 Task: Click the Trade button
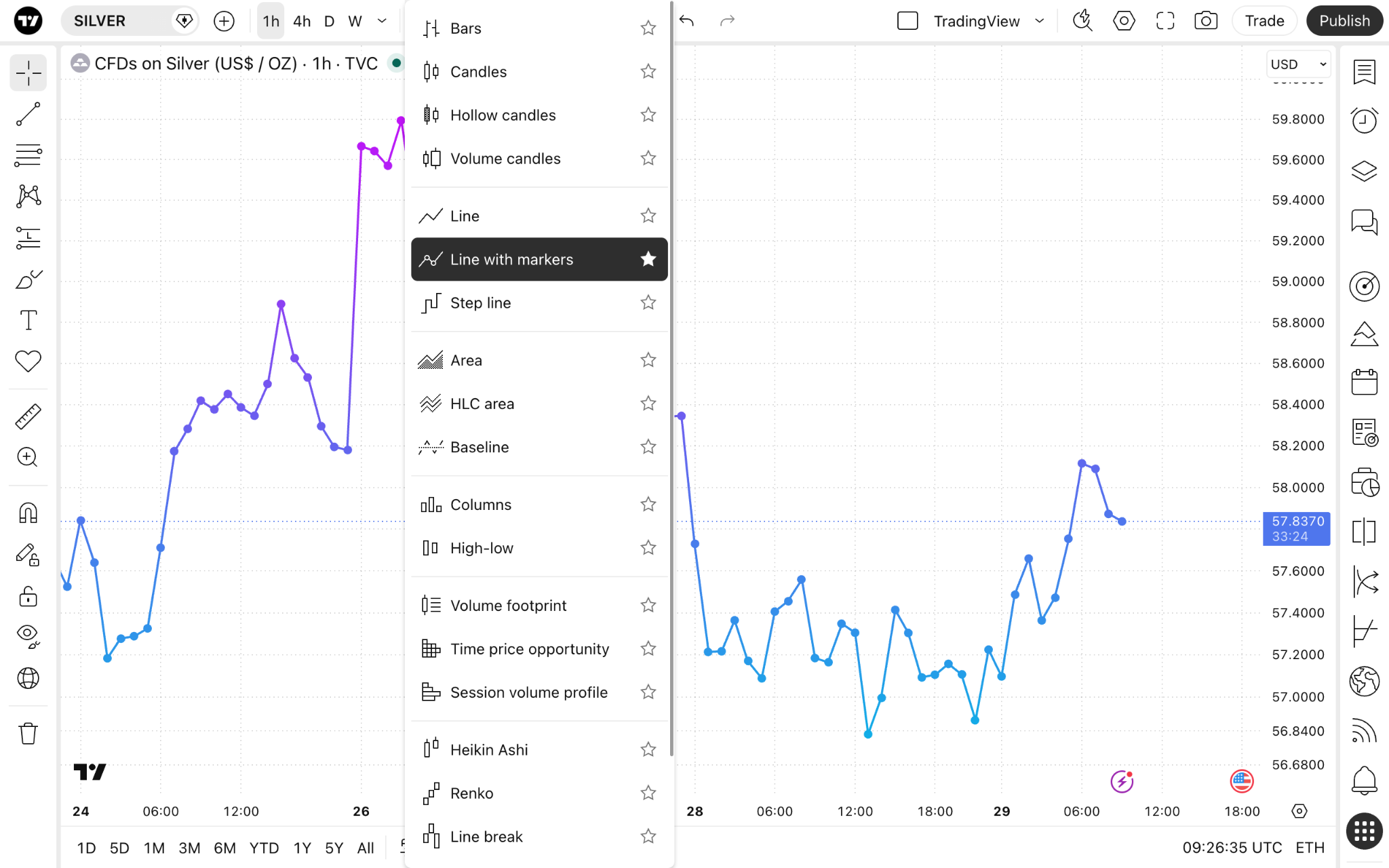click(x=1264, y=21)
